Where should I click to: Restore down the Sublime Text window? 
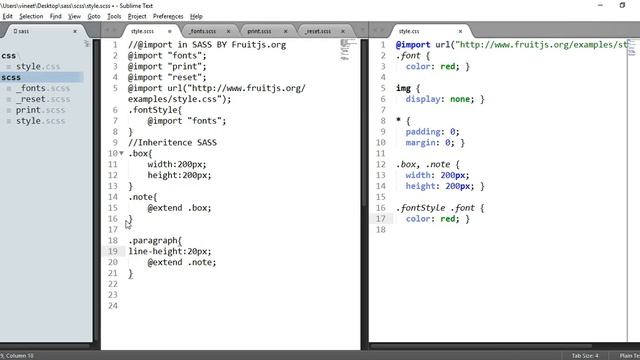(622, 5)
